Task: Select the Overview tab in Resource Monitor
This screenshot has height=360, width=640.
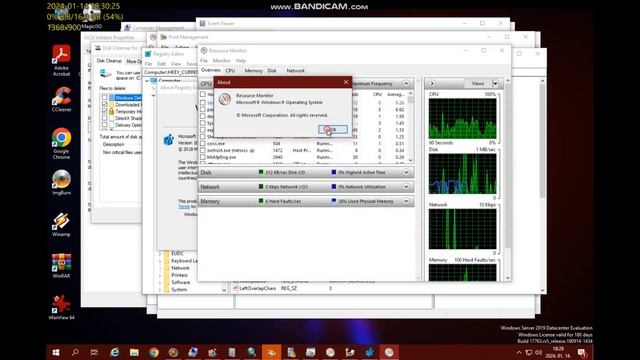Action: tap(211, 70)
